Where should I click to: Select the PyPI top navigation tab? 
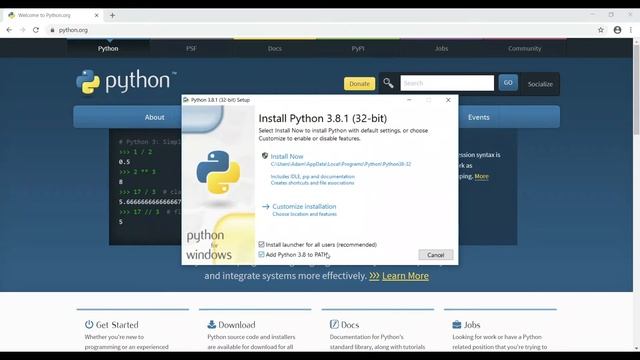[x=358, y=49]
